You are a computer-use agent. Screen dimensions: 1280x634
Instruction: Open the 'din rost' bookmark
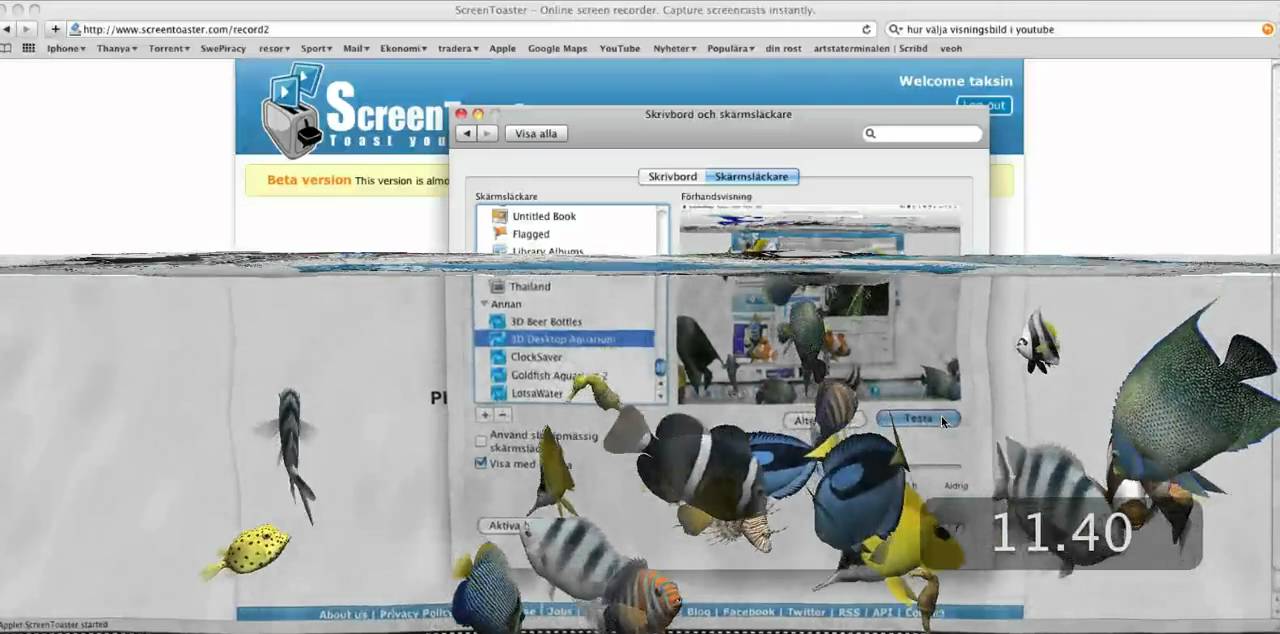point(785,48)
